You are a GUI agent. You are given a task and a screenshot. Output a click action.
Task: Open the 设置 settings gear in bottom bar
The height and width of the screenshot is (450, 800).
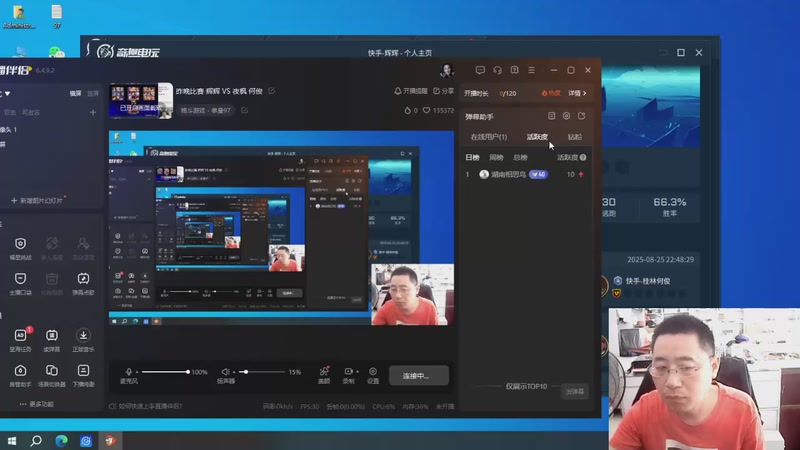373,375
